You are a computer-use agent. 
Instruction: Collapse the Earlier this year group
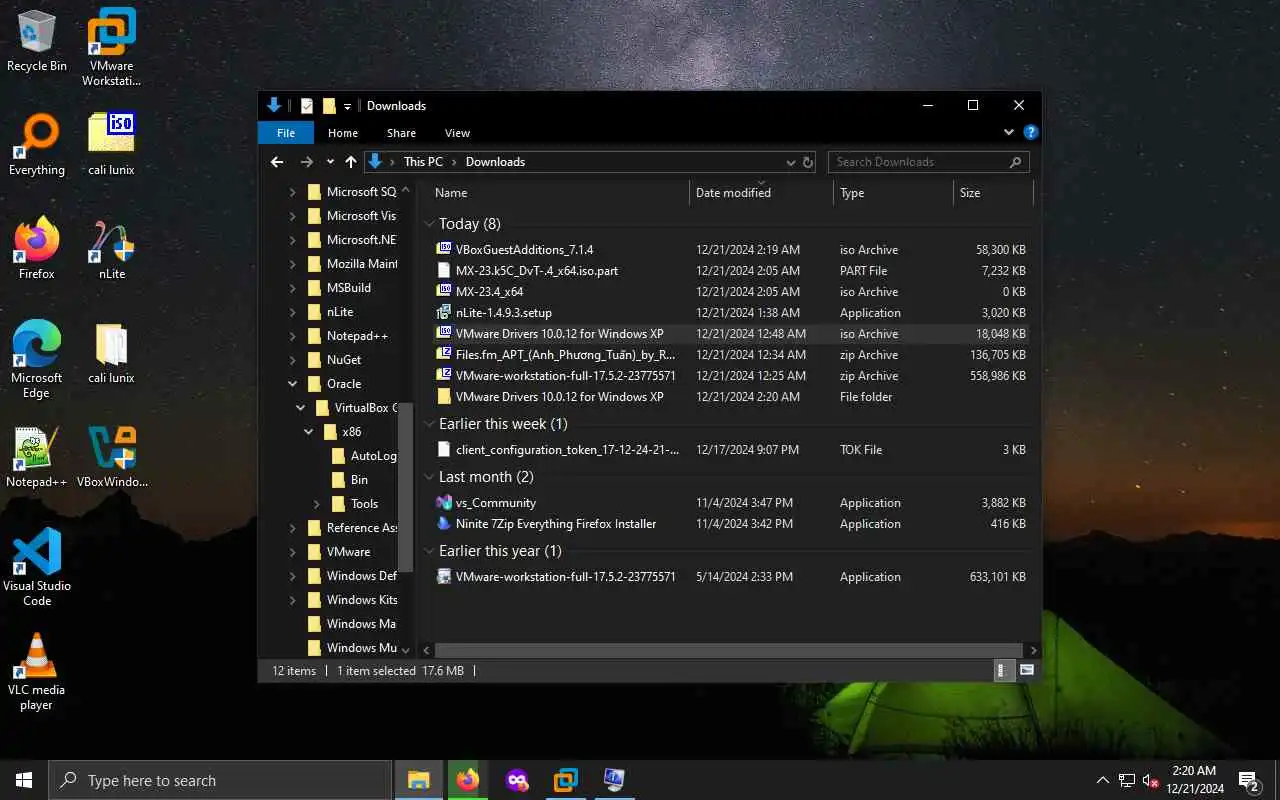click(x=429, y=551)
